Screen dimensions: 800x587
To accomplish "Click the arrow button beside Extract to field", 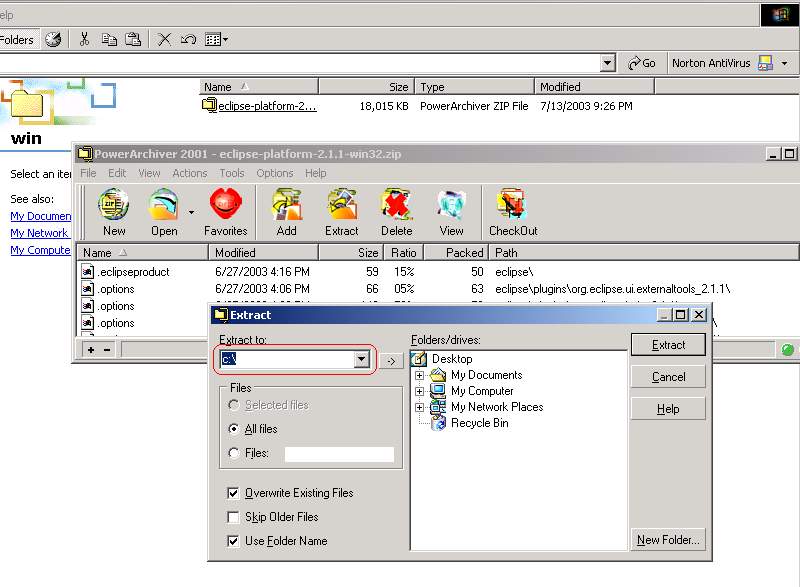I will coord(391,361).
